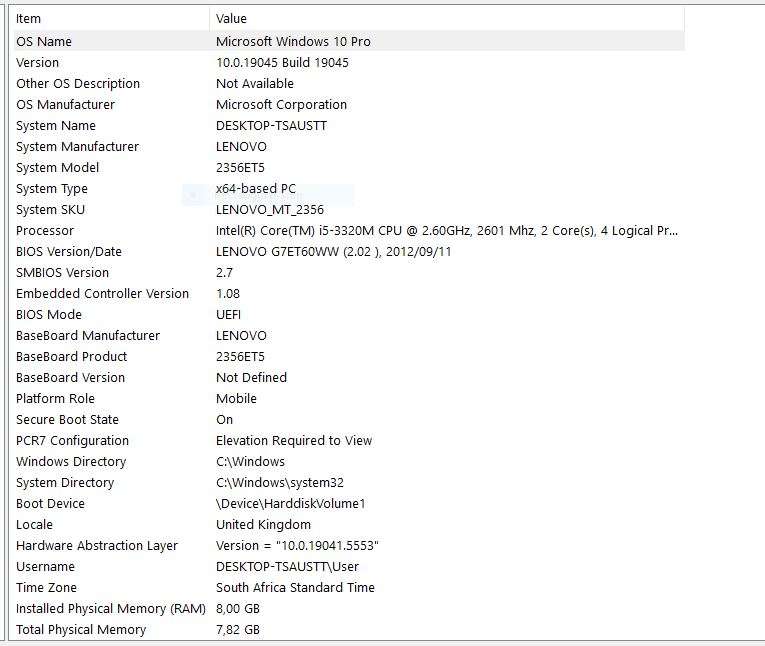
Task: Click value Microsoft Corporation
Action: pyautogui.click(x=282, y=104)
